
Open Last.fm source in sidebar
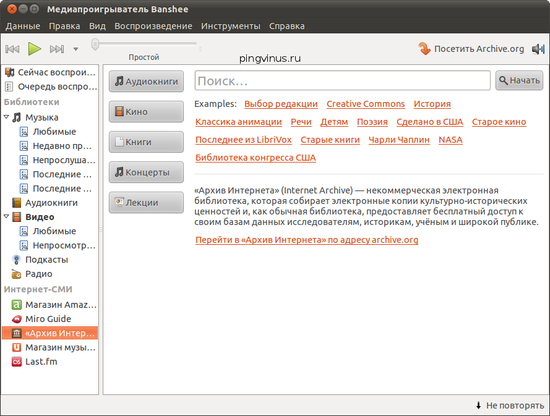point(41,361)
